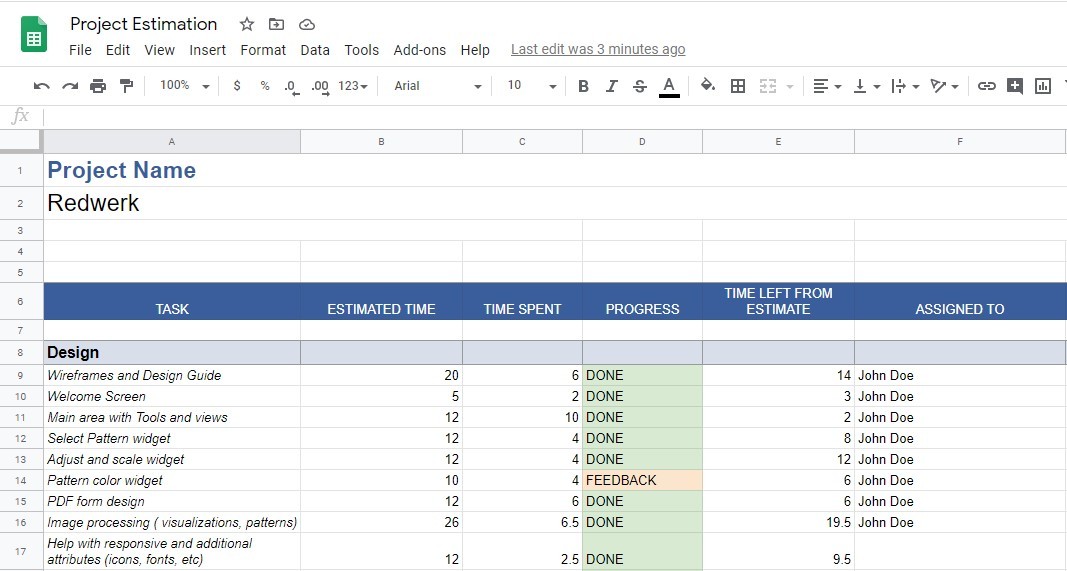Open the fill color picker
Screen dimensions: 1067x571
tap(708, 86)
